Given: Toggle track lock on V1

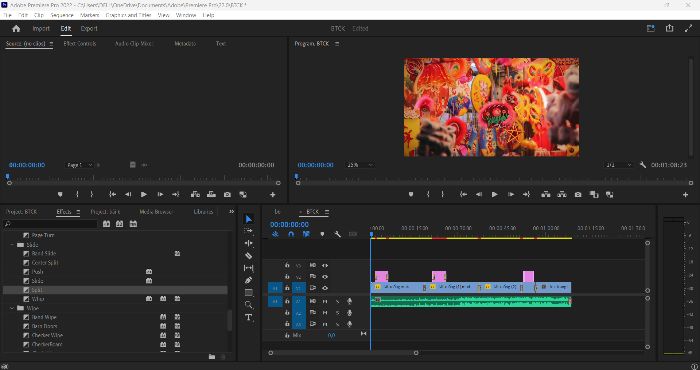Looking at the screenshot, I should [x=287, y=288].
